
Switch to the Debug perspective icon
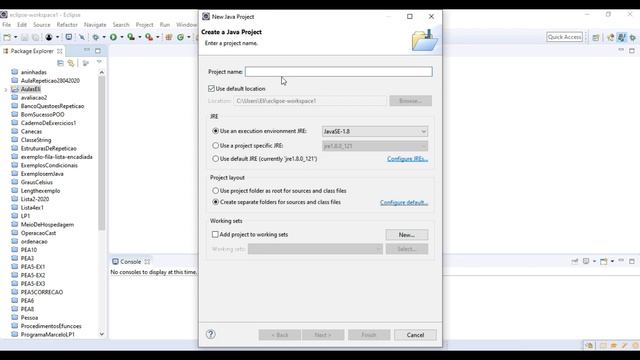click(633, 37)
